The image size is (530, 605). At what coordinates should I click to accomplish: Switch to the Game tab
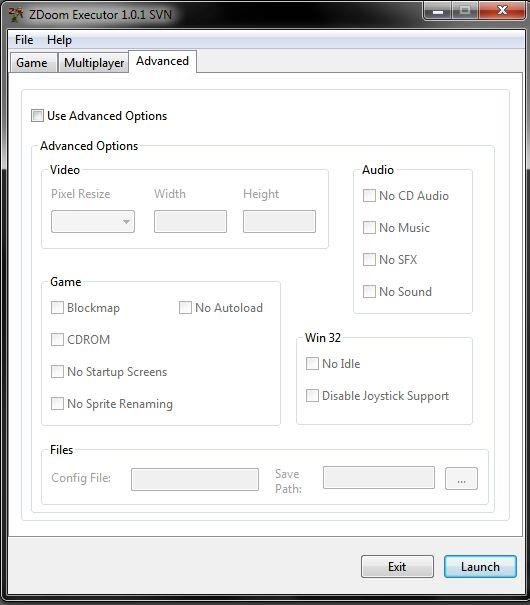coord(32,63)
